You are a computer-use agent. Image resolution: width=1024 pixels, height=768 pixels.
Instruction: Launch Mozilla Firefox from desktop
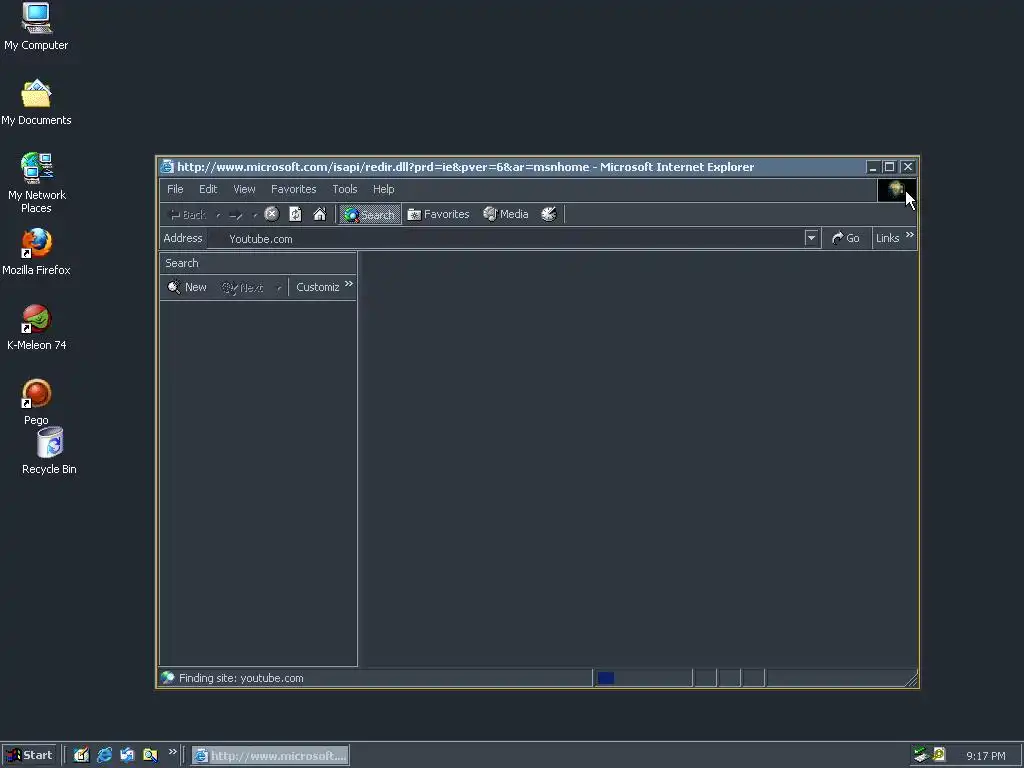(x=36, y=251)
